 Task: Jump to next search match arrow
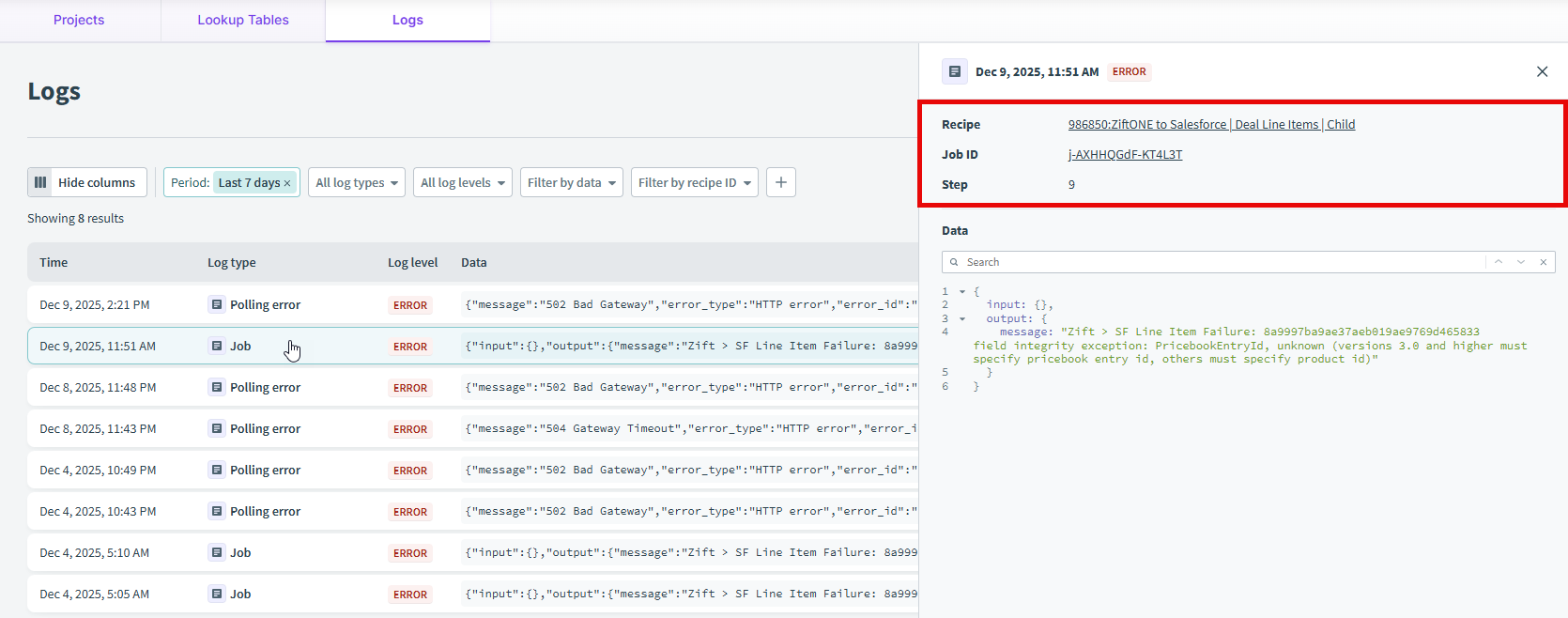[x=1521, y=262]
